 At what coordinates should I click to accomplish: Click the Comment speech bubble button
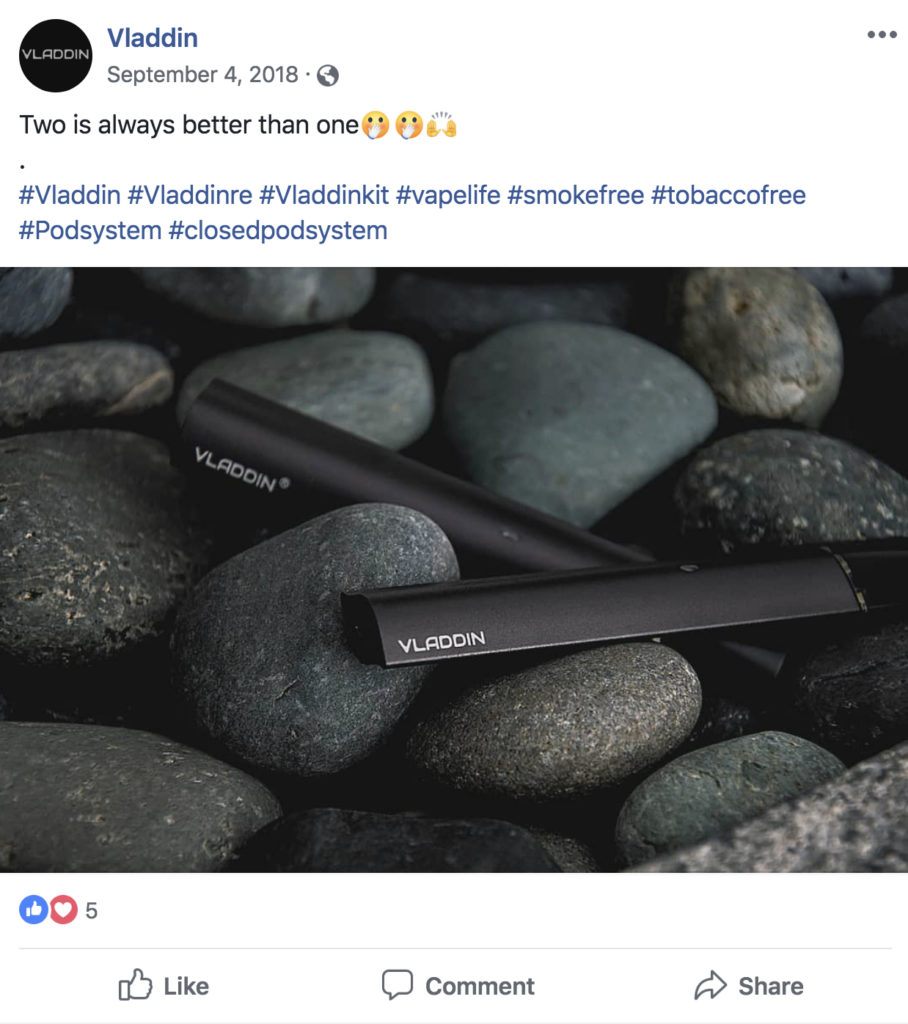tap(458, 985)
